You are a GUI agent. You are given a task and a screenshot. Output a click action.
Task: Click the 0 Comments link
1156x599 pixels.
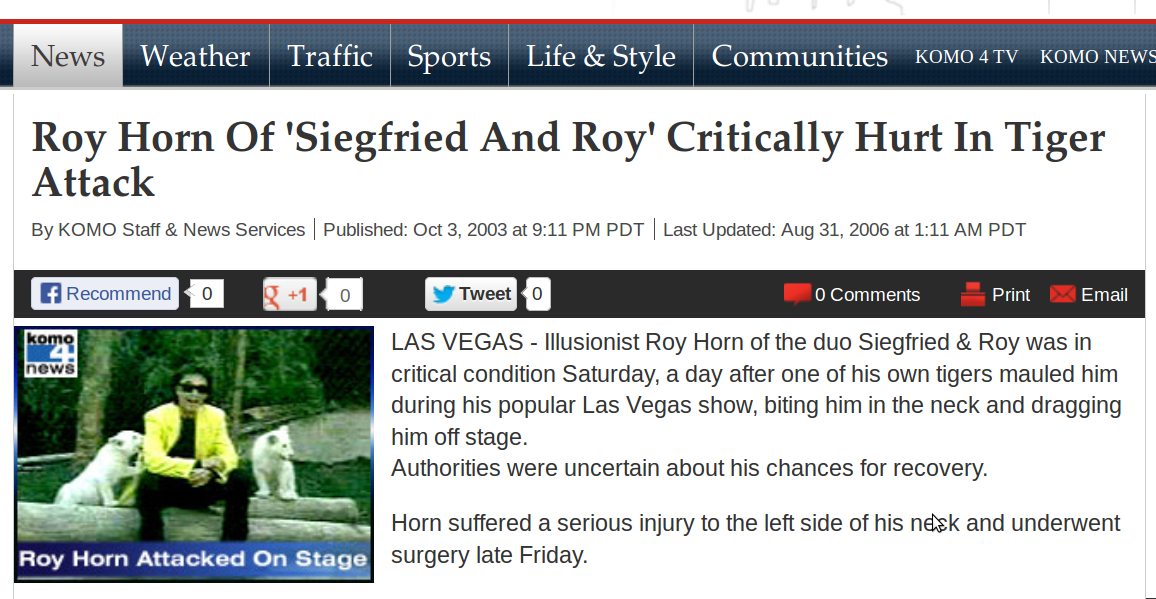click(867, 294)
